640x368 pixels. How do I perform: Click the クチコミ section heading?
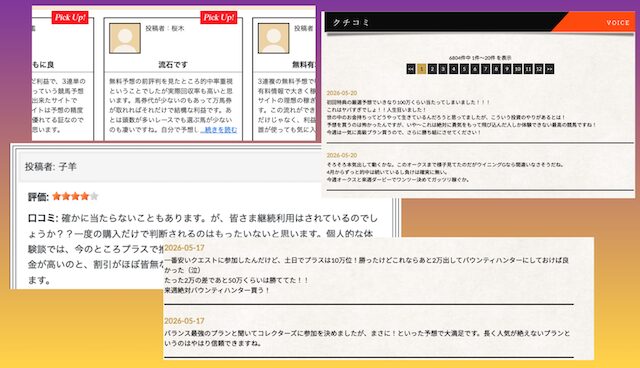(351, 22)
